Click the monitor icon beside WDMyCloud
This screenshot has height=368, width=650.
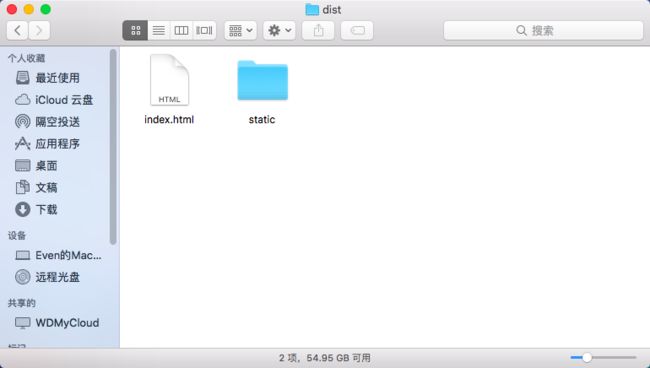pos(23,323)
